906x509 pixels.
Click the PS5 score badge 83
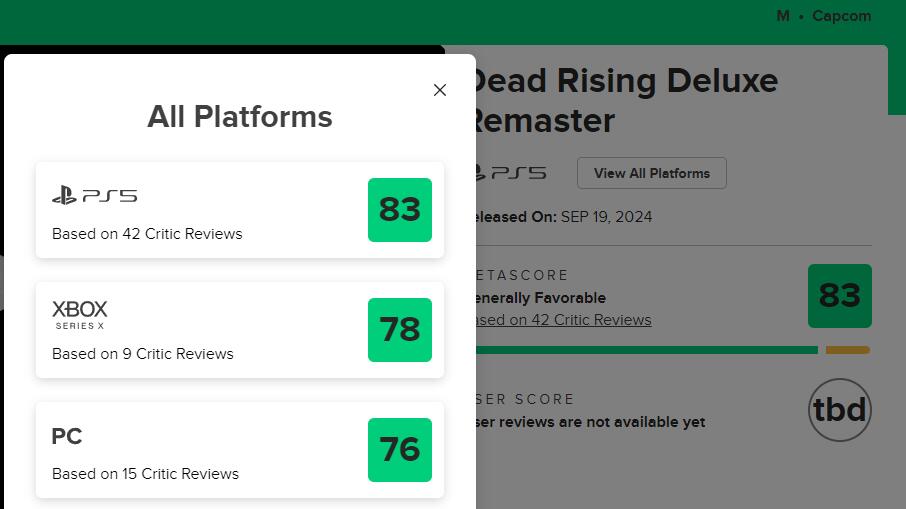tap(399, 210)
